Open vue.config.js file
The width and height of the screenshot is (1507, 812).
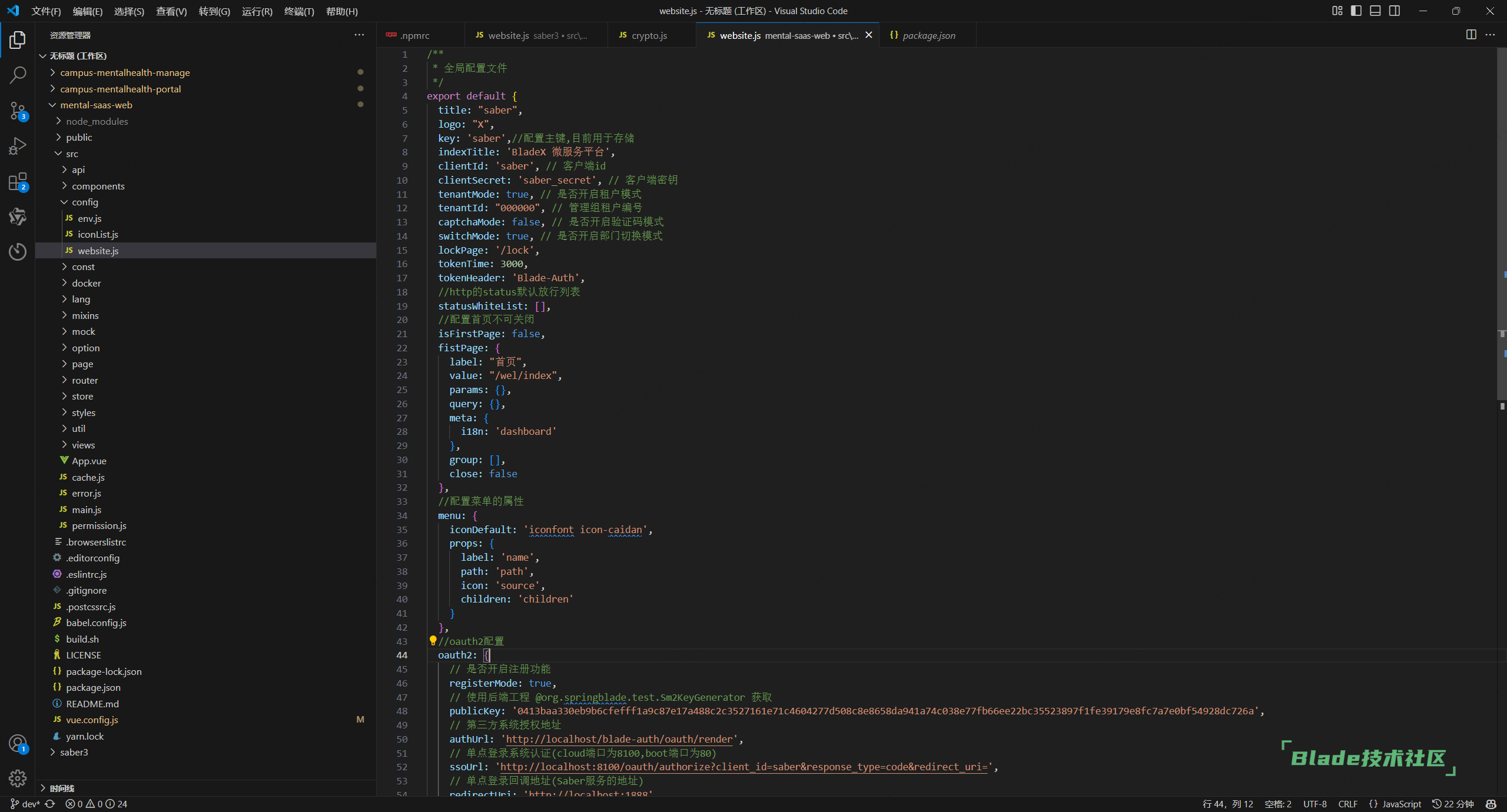pos(206,720)
